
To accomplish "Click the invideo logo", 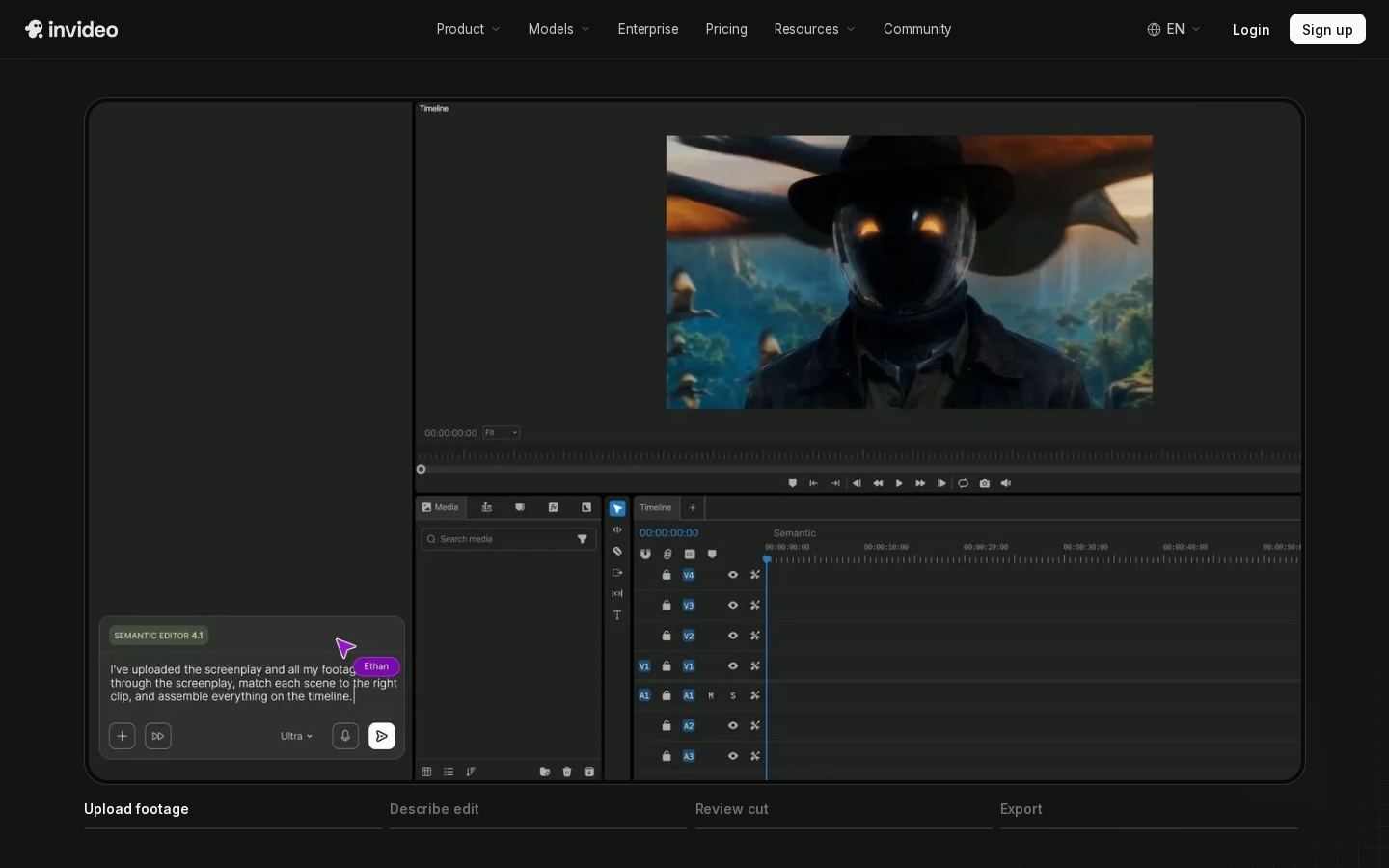I will [71, 29].
